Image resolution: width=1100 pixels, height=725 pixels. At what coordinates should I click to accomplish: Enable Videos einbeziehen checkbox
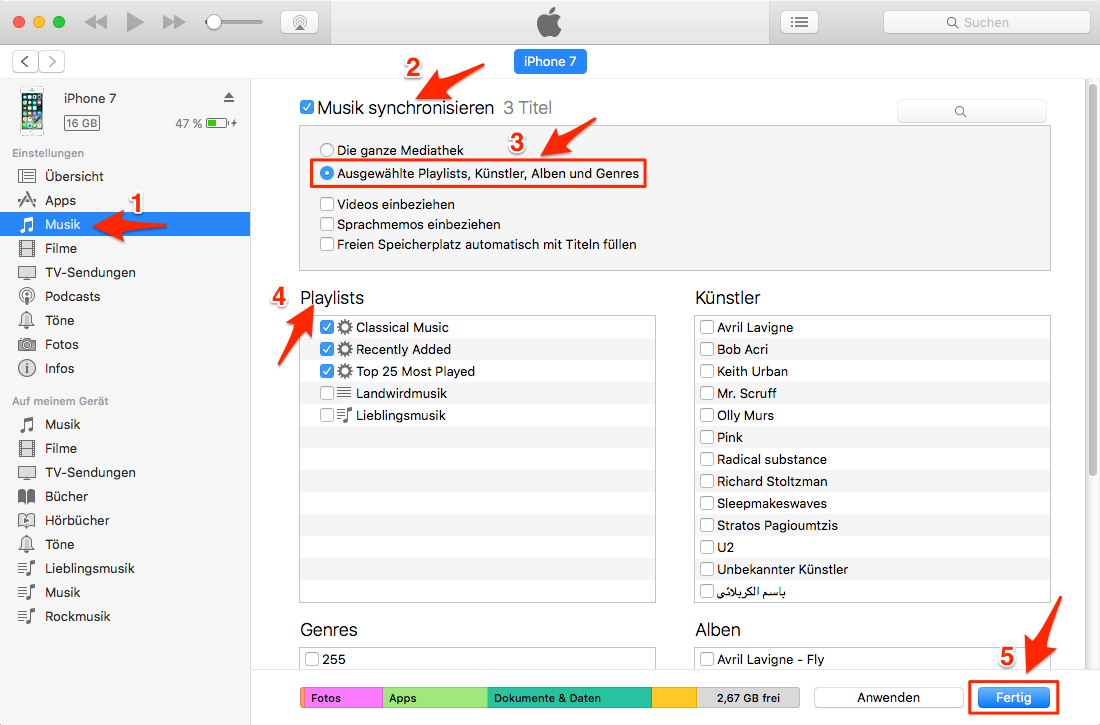pos(326,204)
